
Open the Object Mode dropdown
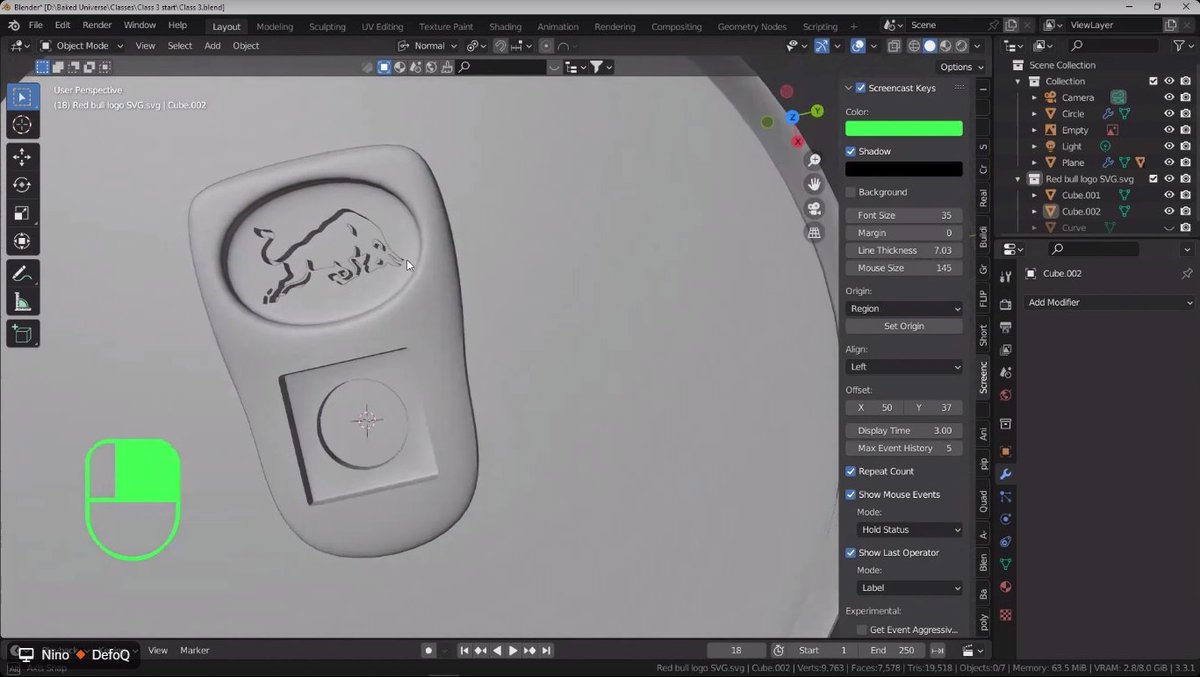[x=82, y=46]
